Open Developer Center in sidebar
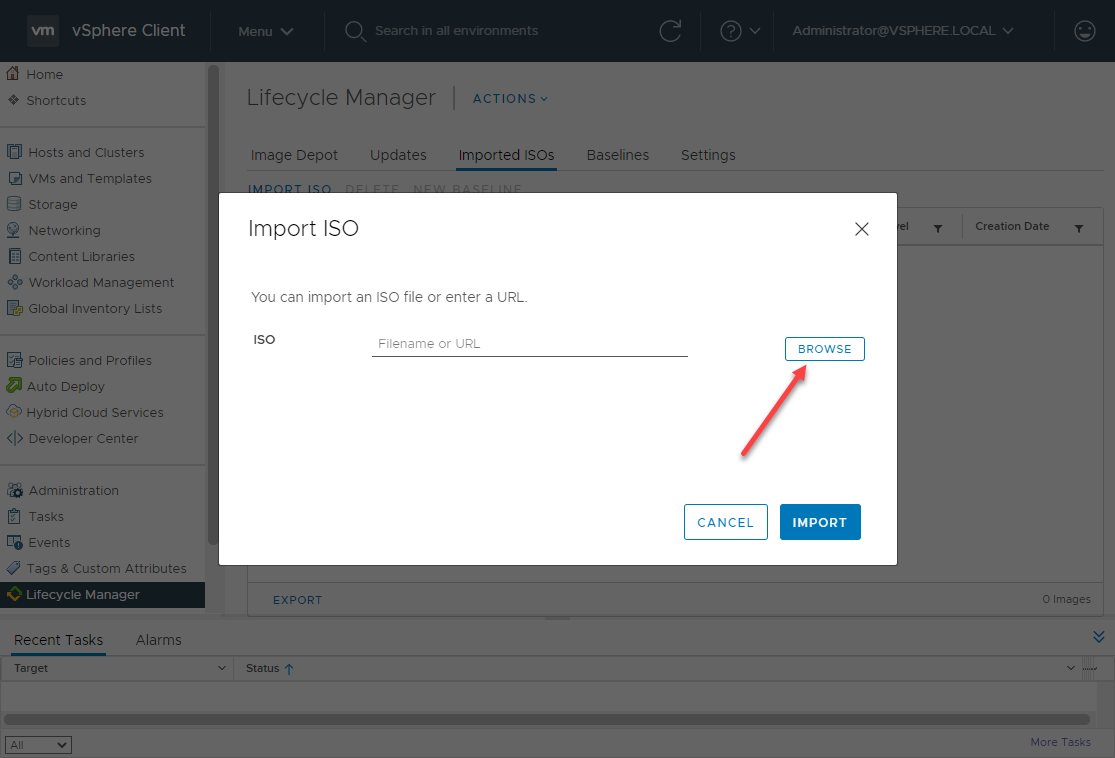1115x758 pixels. pos(83,439)
